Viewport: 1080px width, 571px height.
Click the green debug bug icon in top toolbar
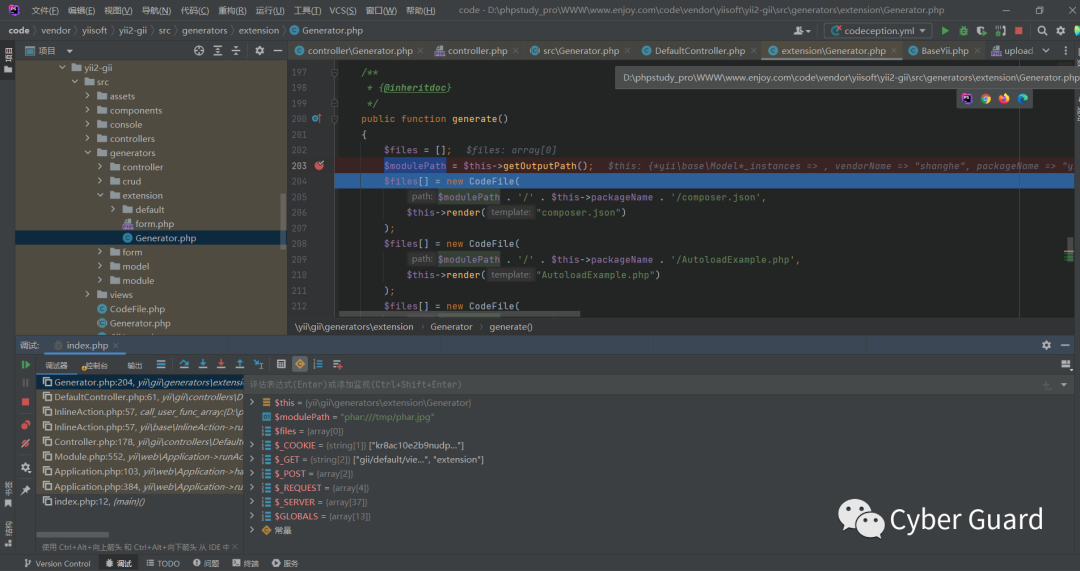coord(963,31)
